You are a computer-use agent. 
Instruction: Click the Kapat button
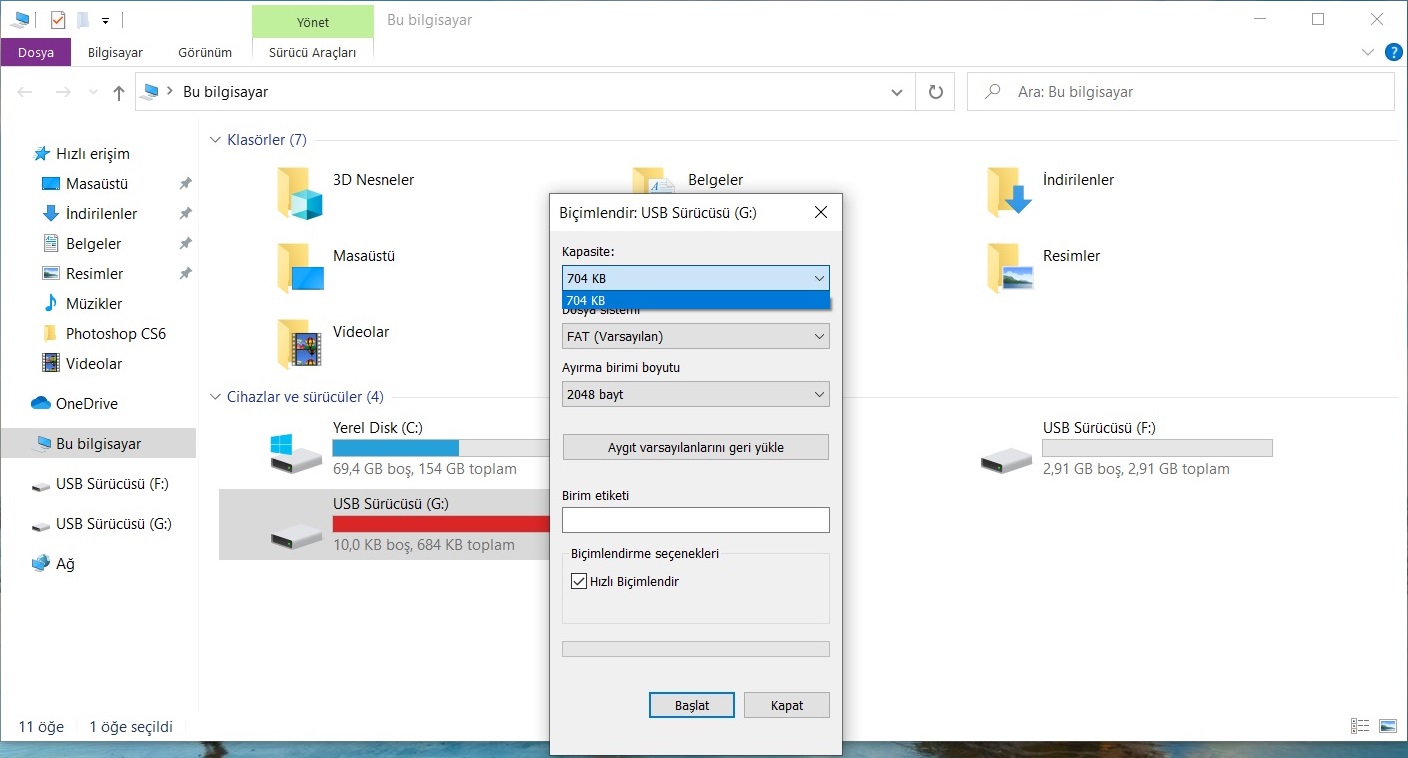(x=787, y=705)
